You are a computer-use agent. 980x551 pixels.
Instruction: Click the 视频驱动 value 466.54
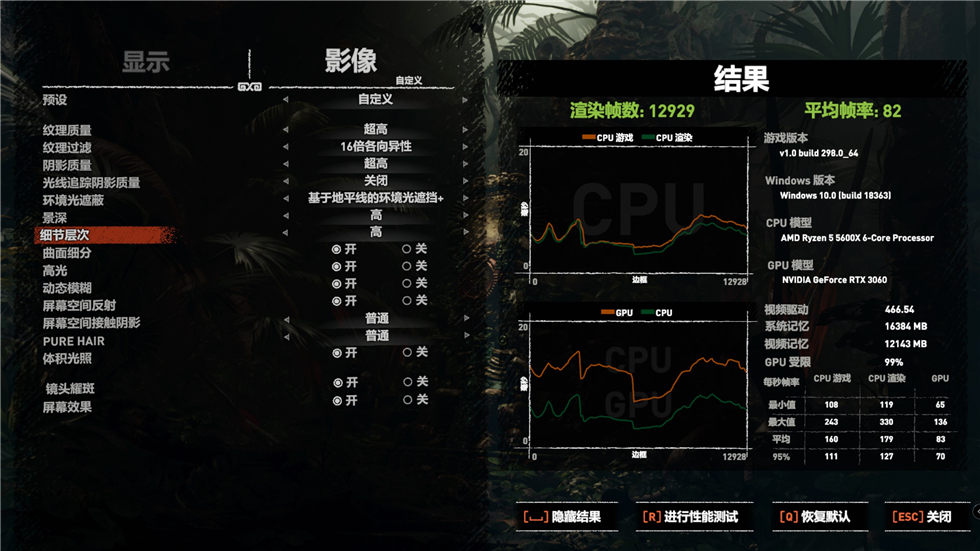coord(899,309)
